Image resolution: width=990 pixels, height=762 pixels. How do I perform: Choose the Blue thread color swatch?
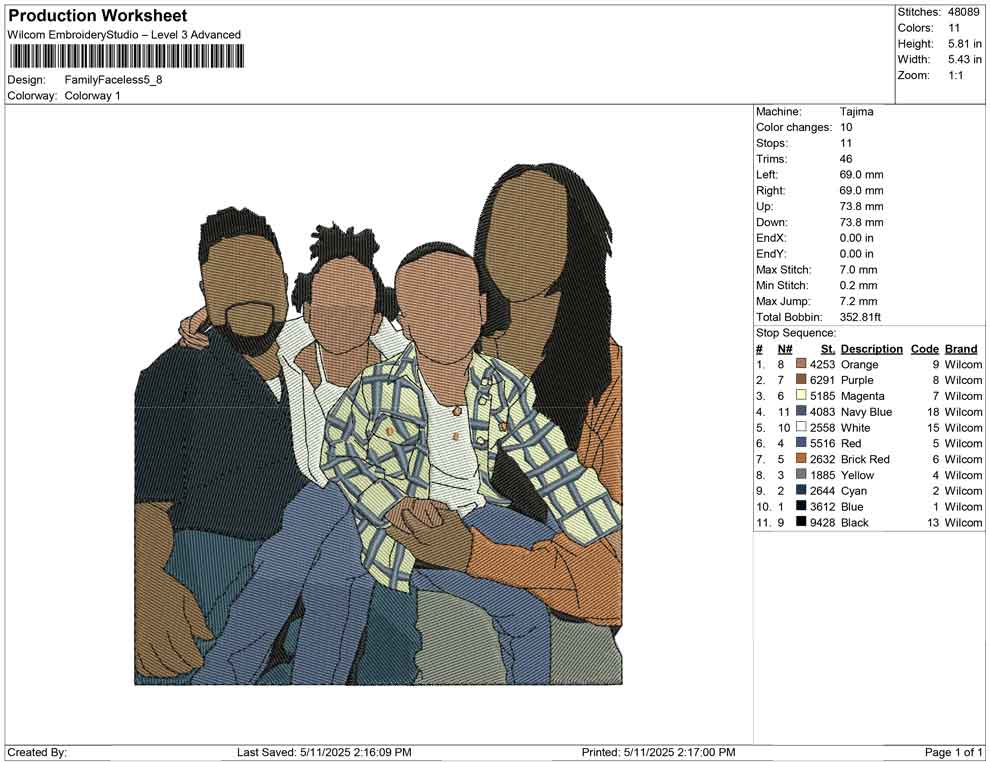tap(801, 506)
